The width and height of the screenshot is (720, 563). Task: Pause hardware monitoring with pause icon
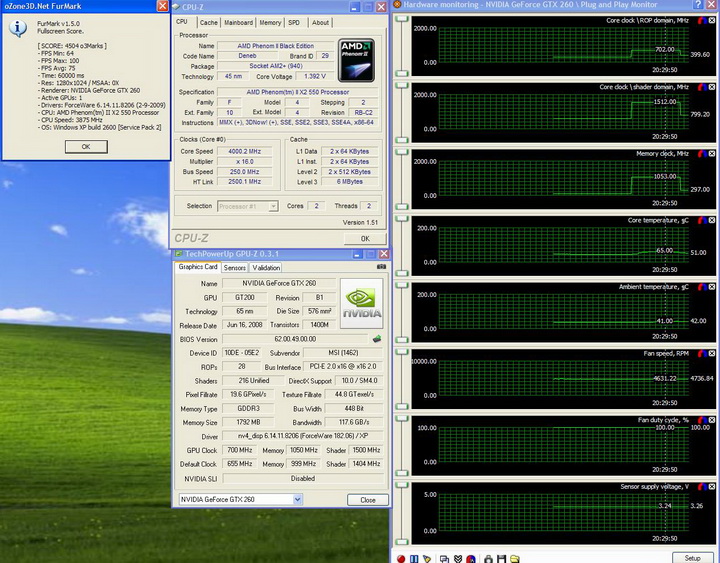[415, 558]
